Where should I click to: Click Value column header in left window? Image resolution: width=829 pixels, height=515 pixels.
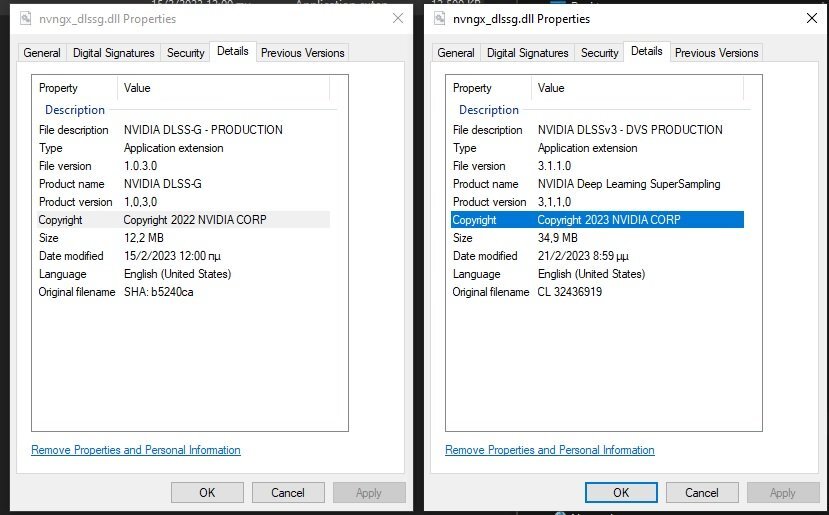224,88
